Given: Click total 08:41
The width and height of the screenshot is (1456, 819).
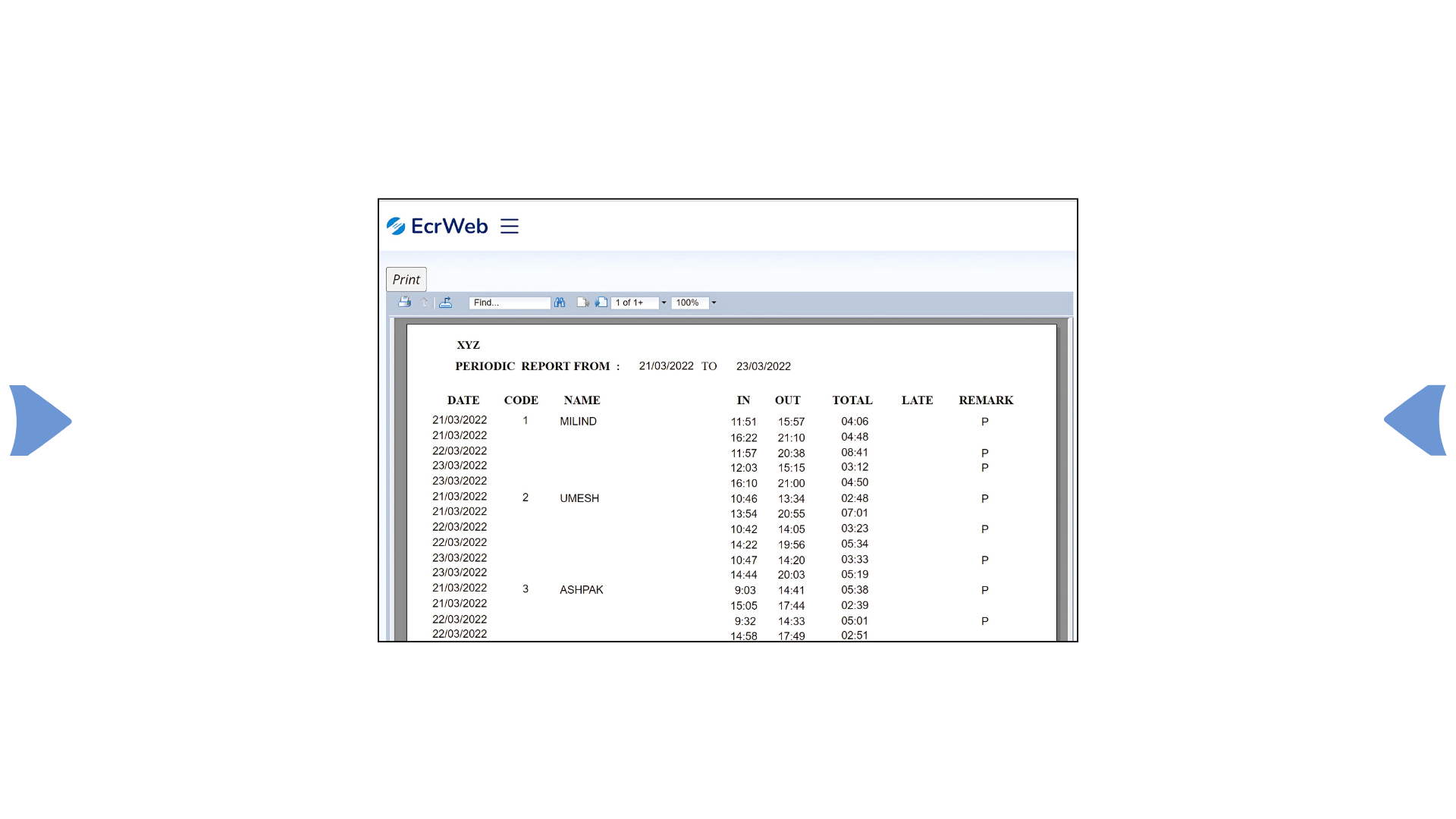Looking at the screenshot, I should [855, 453].
